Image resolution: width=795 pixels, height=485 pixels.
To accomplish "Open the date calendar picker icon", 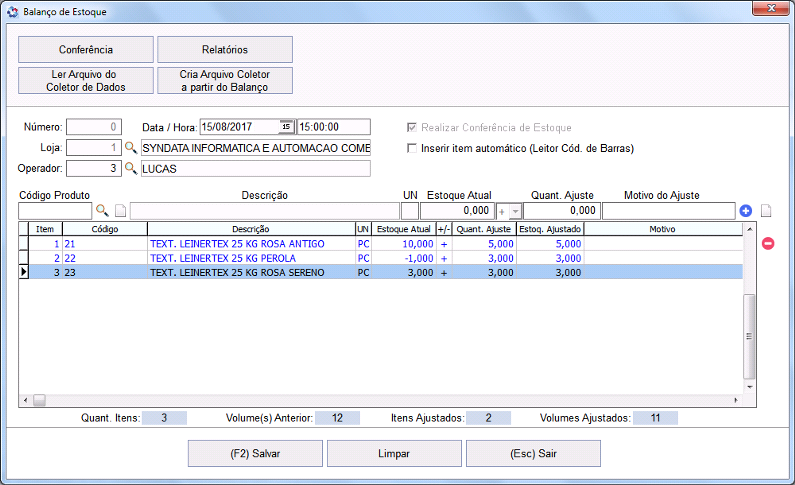I will pos(286,127).
